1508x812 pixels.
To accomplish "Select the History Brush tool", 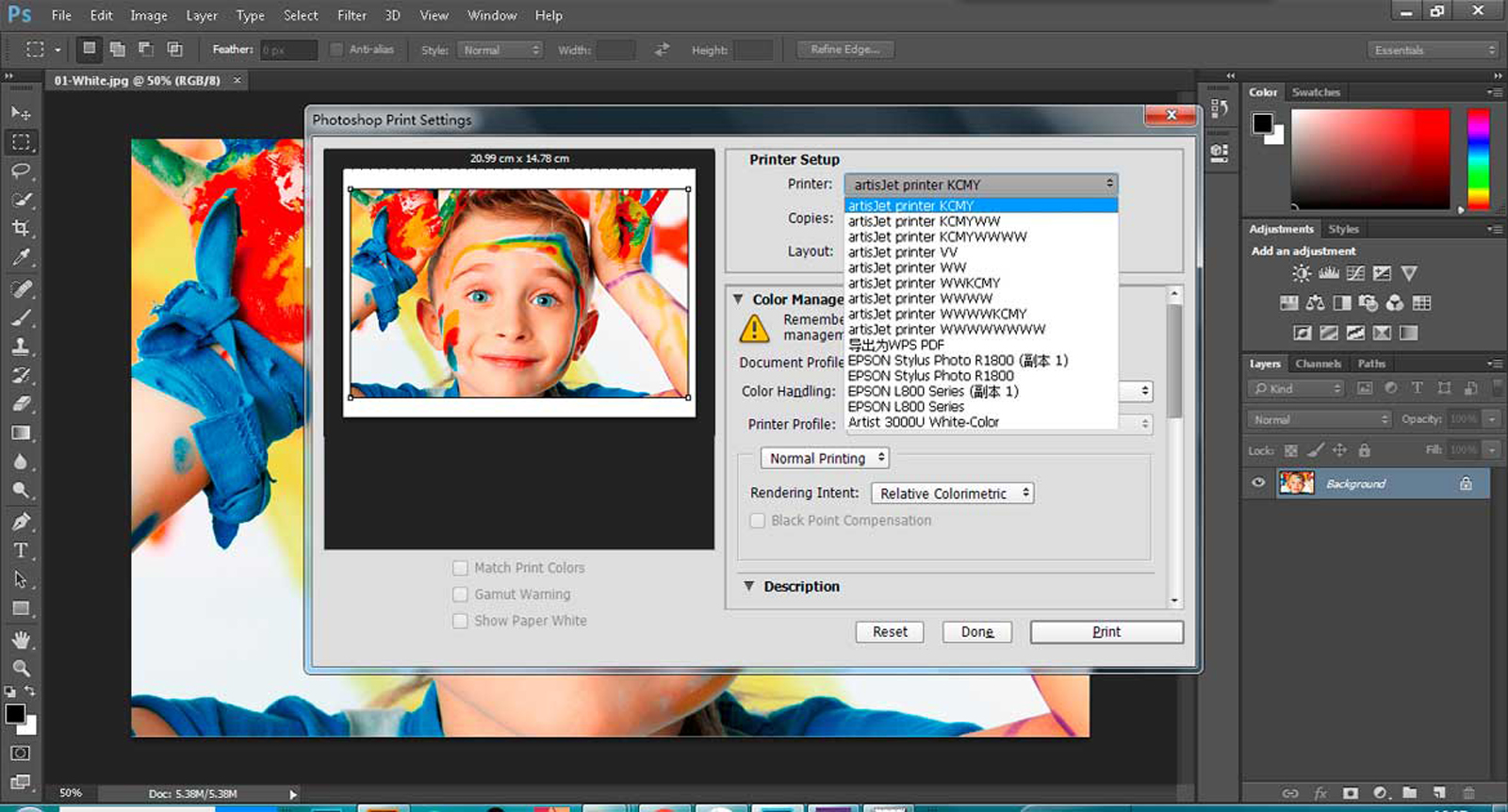I will pos(21,375).
